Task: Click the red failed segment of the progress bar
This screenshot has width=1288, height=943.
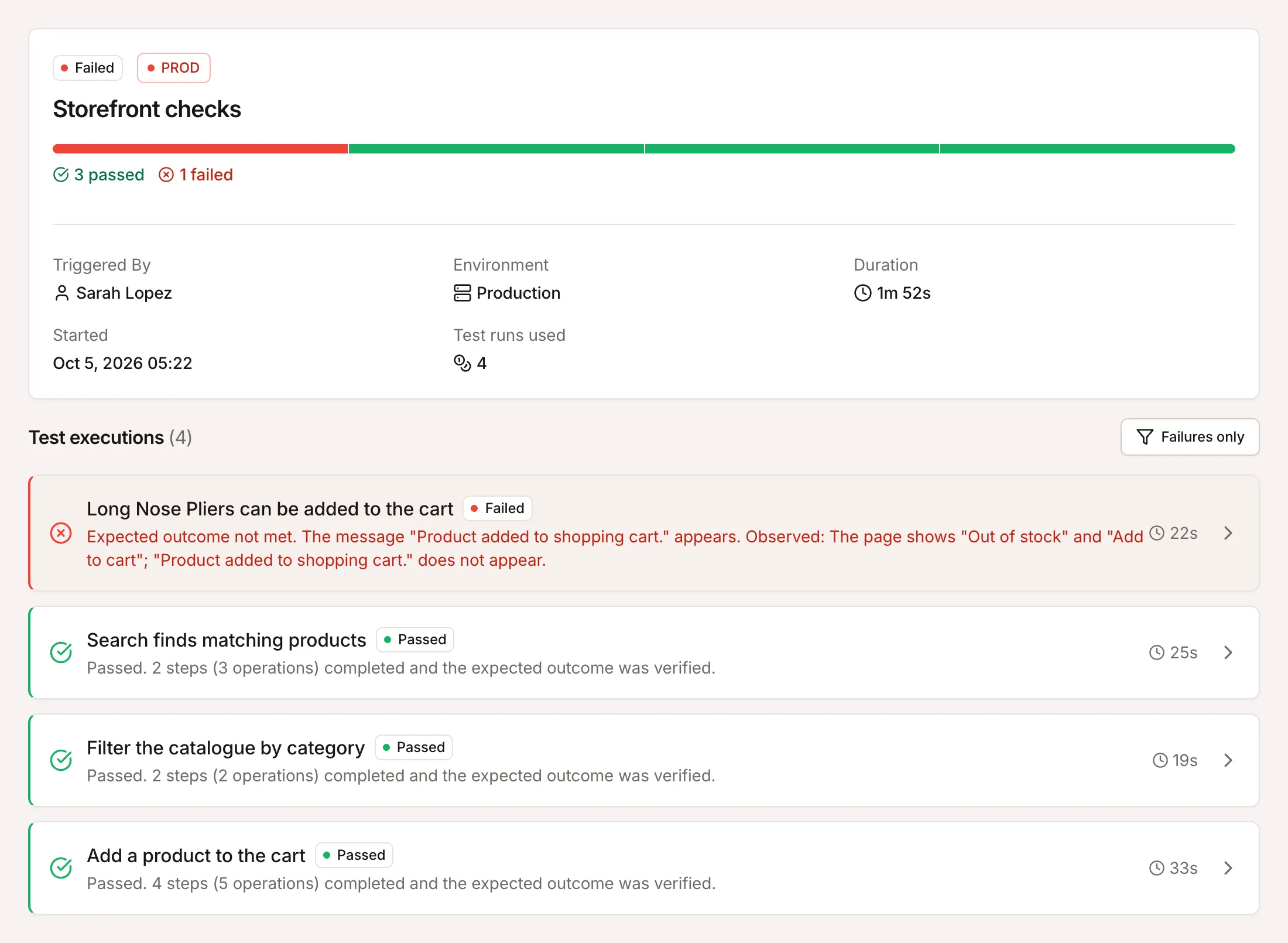Action: (200, 149)
